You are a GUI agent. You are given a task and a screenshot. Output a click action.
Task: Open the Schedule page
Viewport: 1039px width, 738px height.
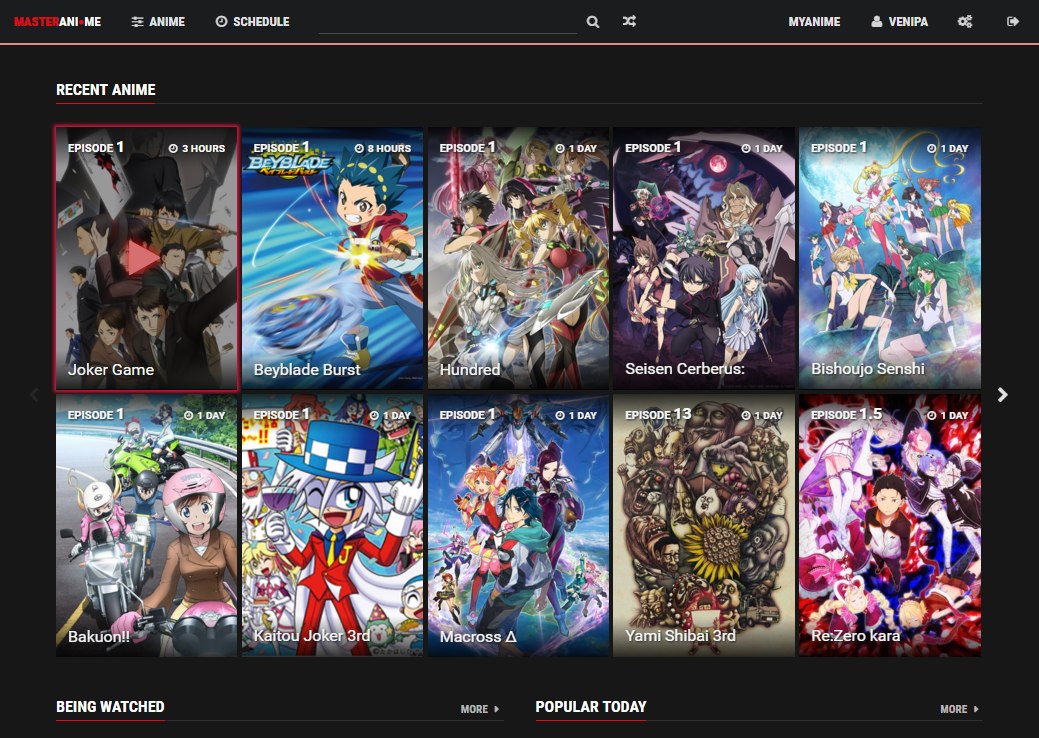[x=252, y=22]
